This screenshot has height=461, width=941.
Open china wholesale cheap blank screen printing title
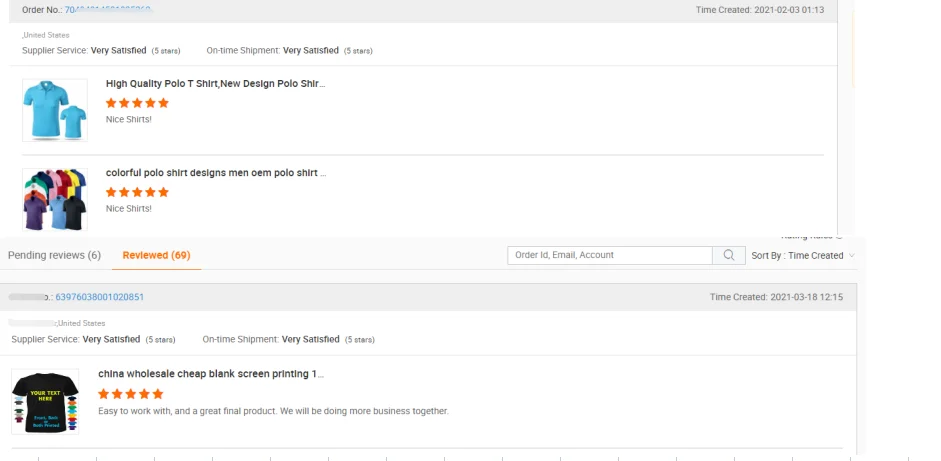click(210, 374)
